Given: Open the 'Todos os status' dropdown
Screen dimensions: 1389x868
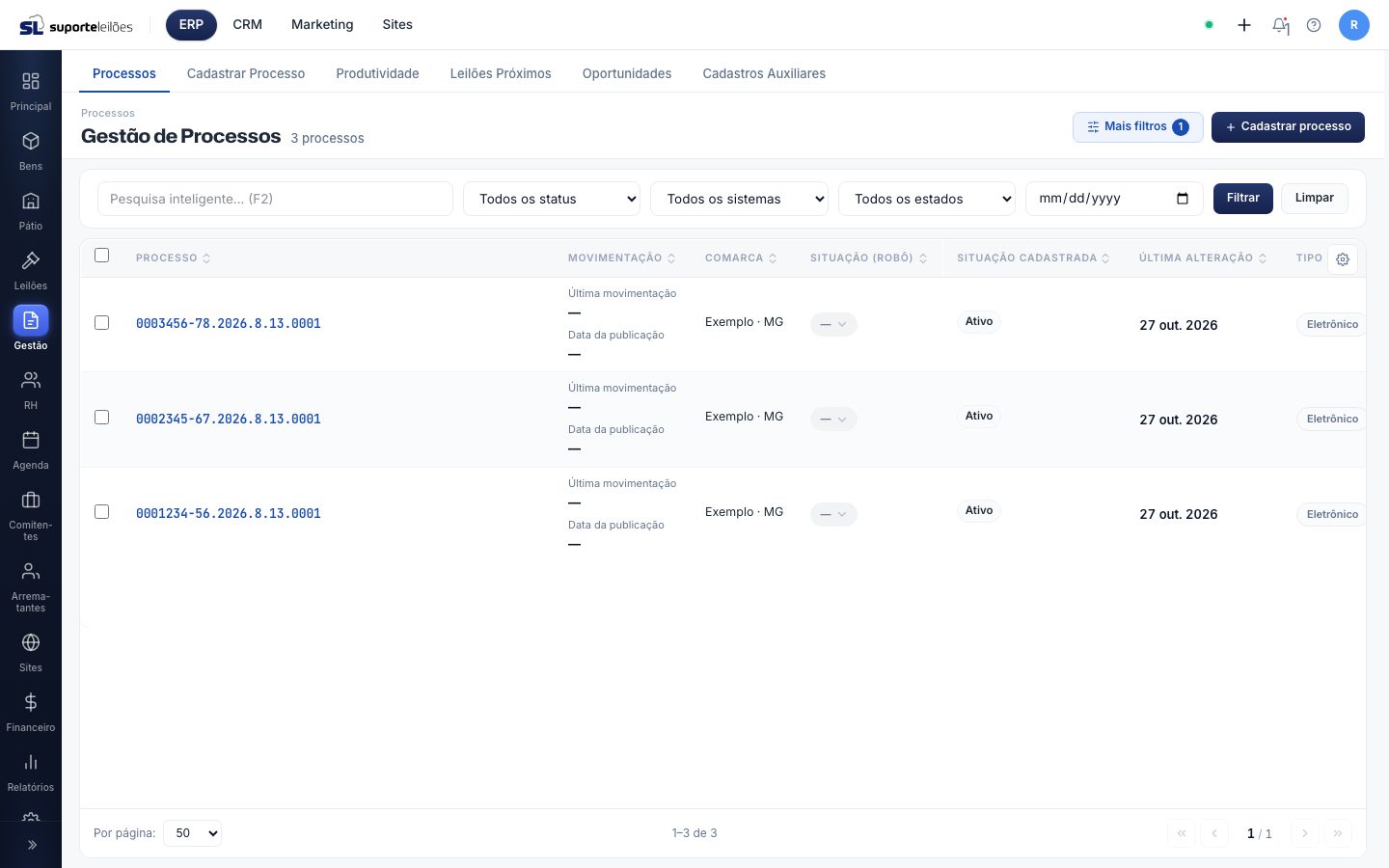Looking at the screenshot, I should [552, 199].
